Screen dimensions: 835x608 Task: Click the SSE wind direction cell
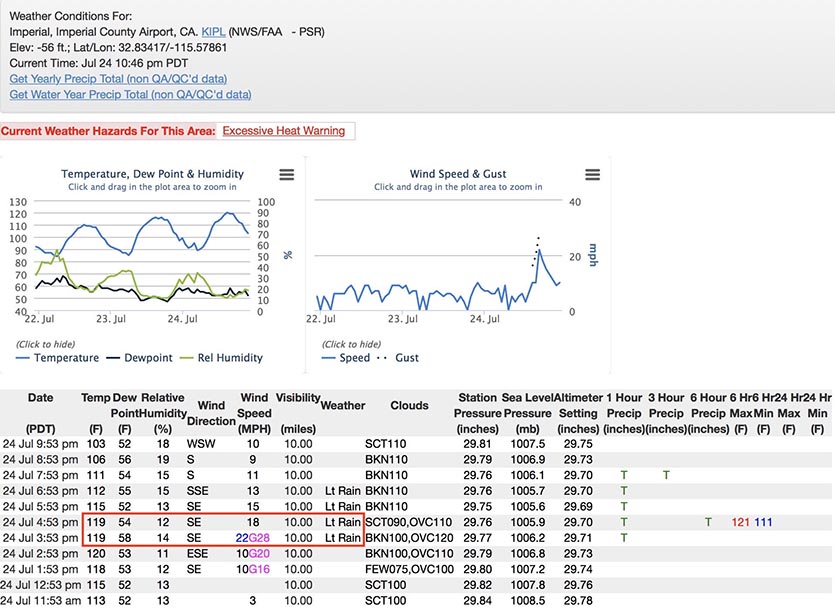tap(198, 491)
